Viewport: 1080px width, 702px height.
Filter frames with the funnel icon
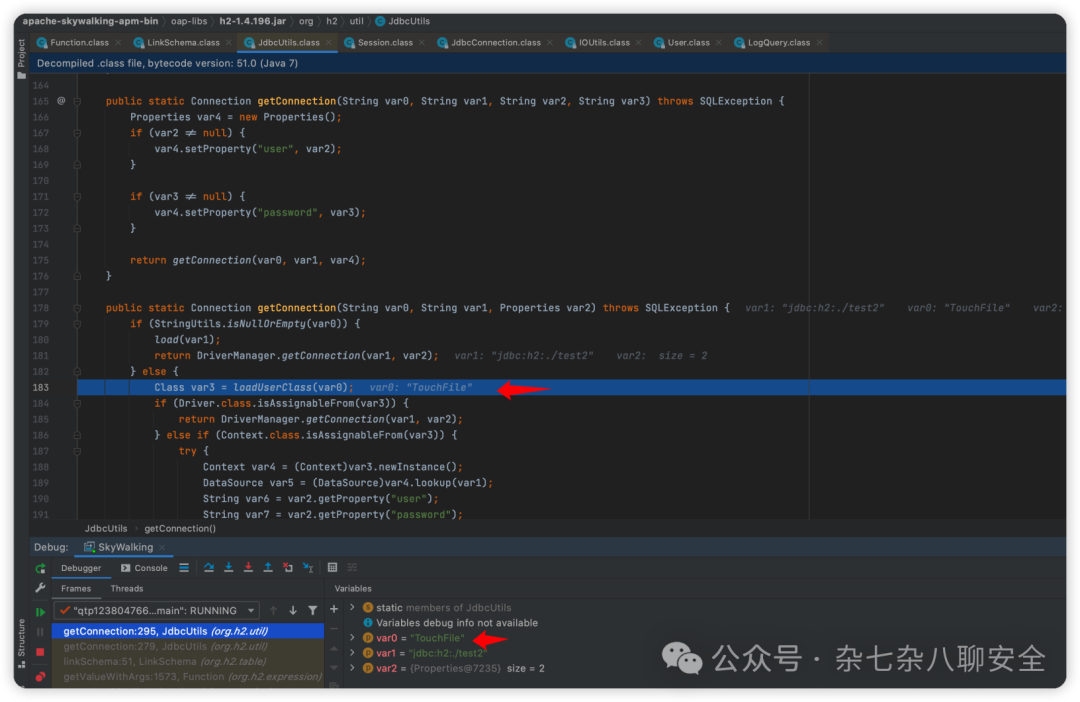[x=313, y=610]
